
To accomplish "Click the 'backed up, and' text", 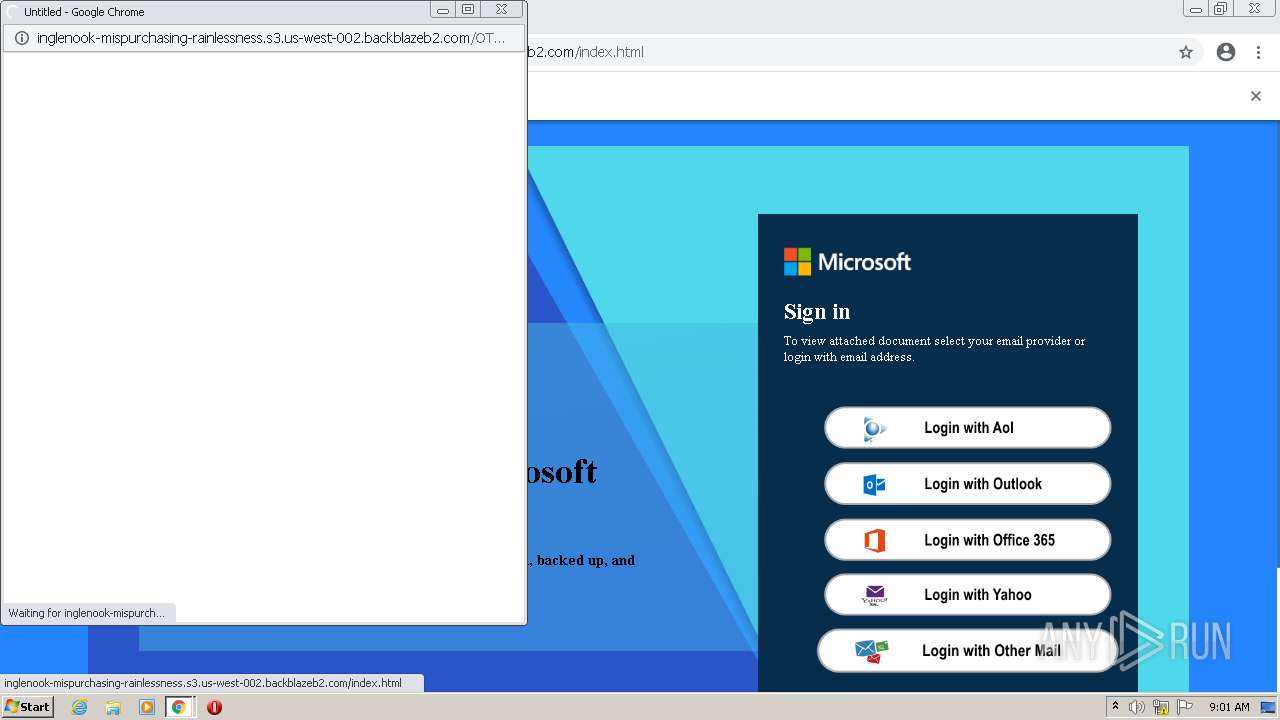I will 586,560.
